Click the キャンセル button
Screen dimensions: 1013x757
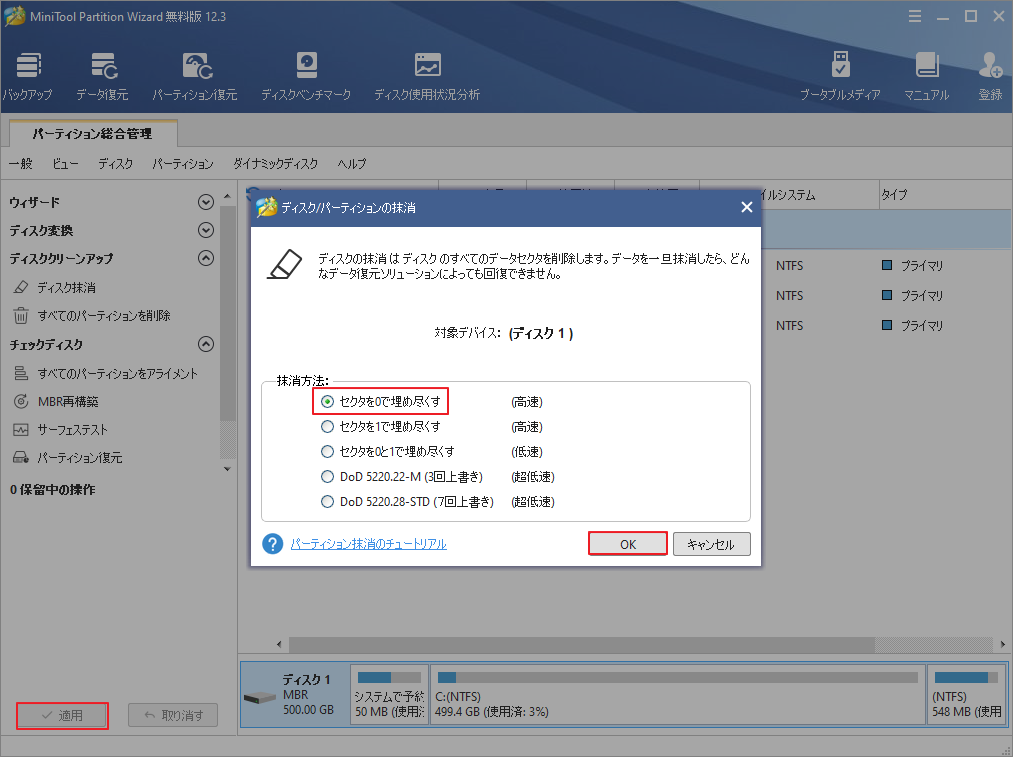click(711, 544)
